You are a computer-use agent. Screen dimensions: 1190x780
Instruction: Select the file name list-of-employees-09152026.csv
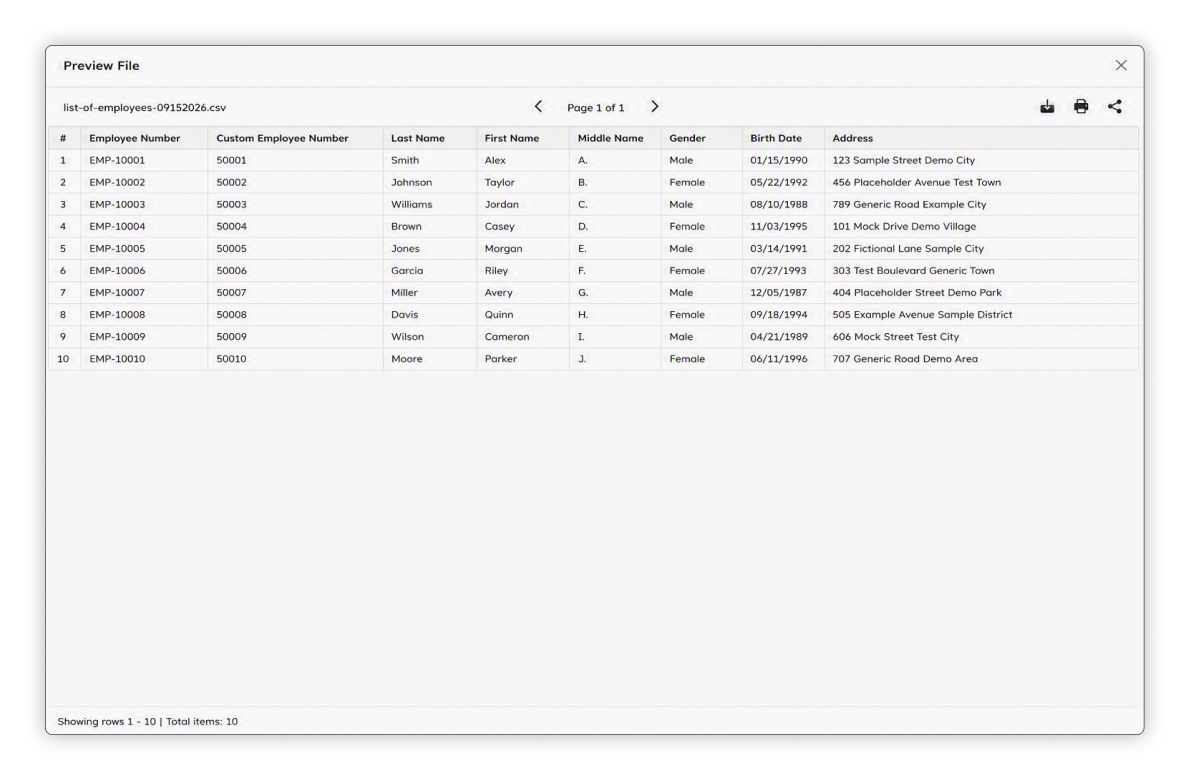(x=144, y=108)
